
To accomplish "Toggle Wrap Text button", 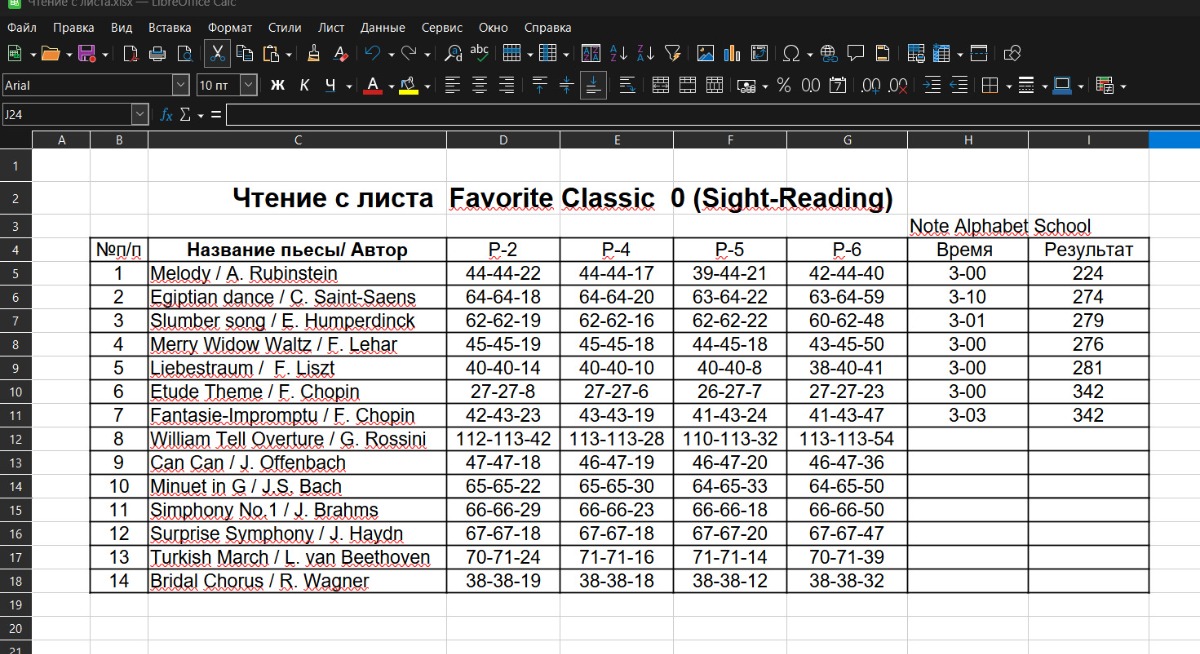I will [x=628, y=86].
